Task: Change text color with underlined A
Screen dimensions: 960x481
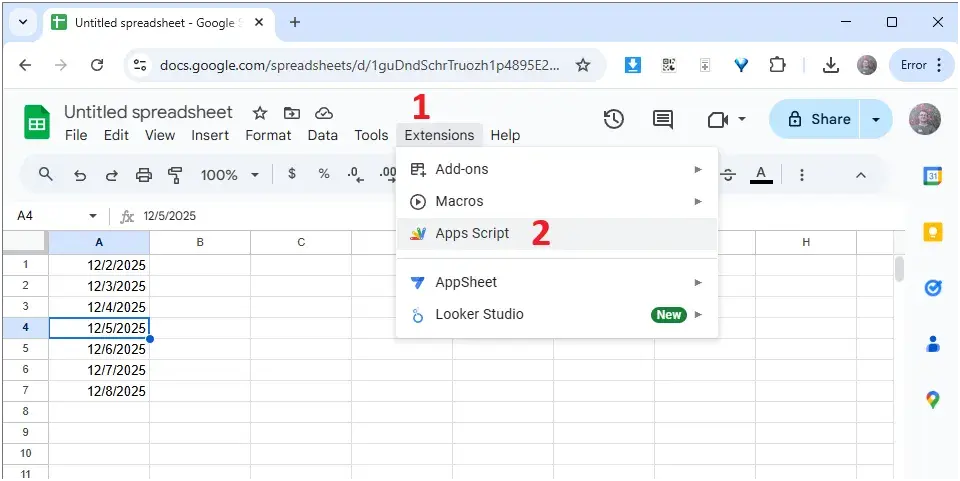Action: click(x=762, y=175)
